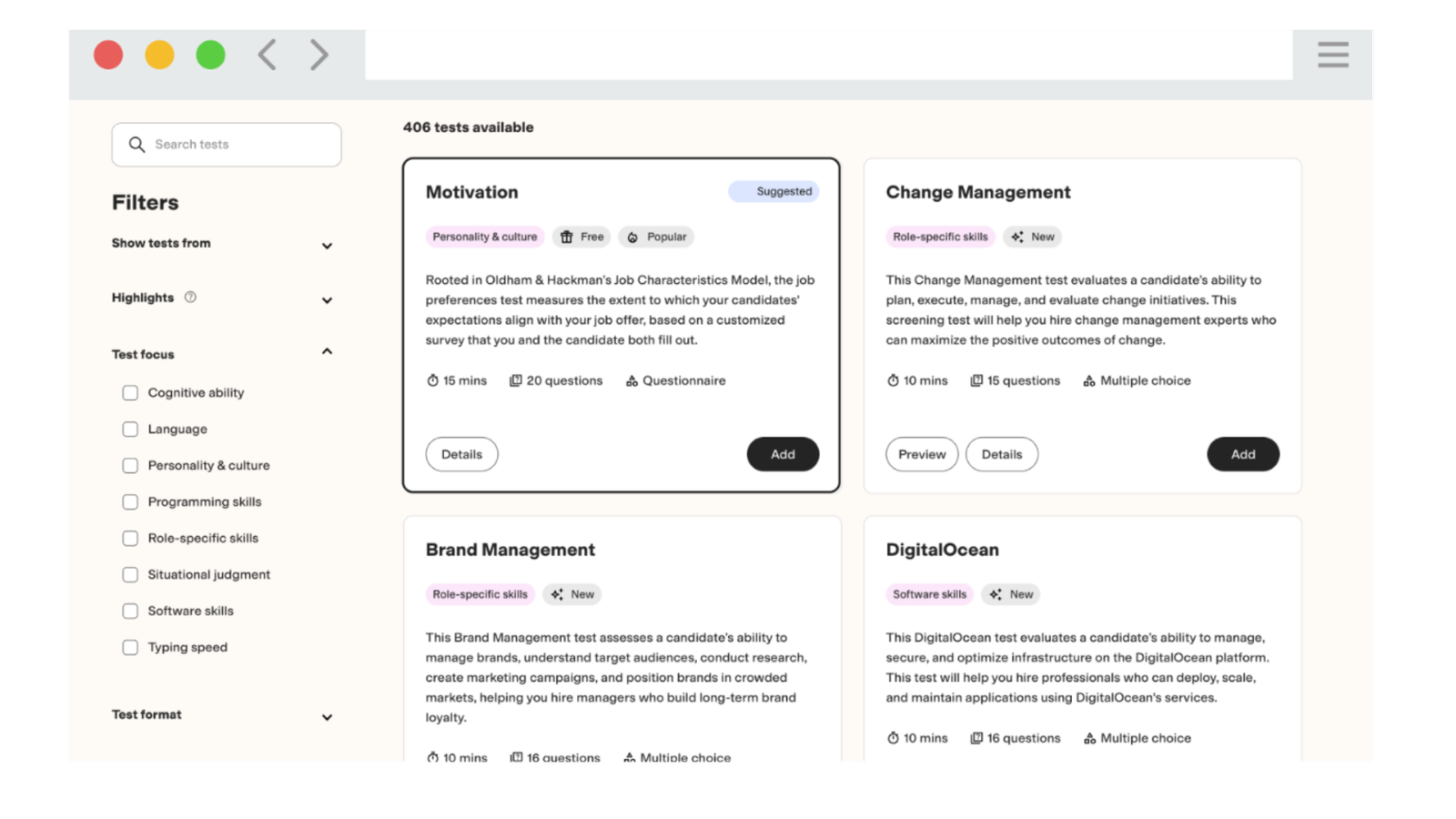Click the Highlights help question-mark icon
This screenshot has width=1456, height=819.
190,297
